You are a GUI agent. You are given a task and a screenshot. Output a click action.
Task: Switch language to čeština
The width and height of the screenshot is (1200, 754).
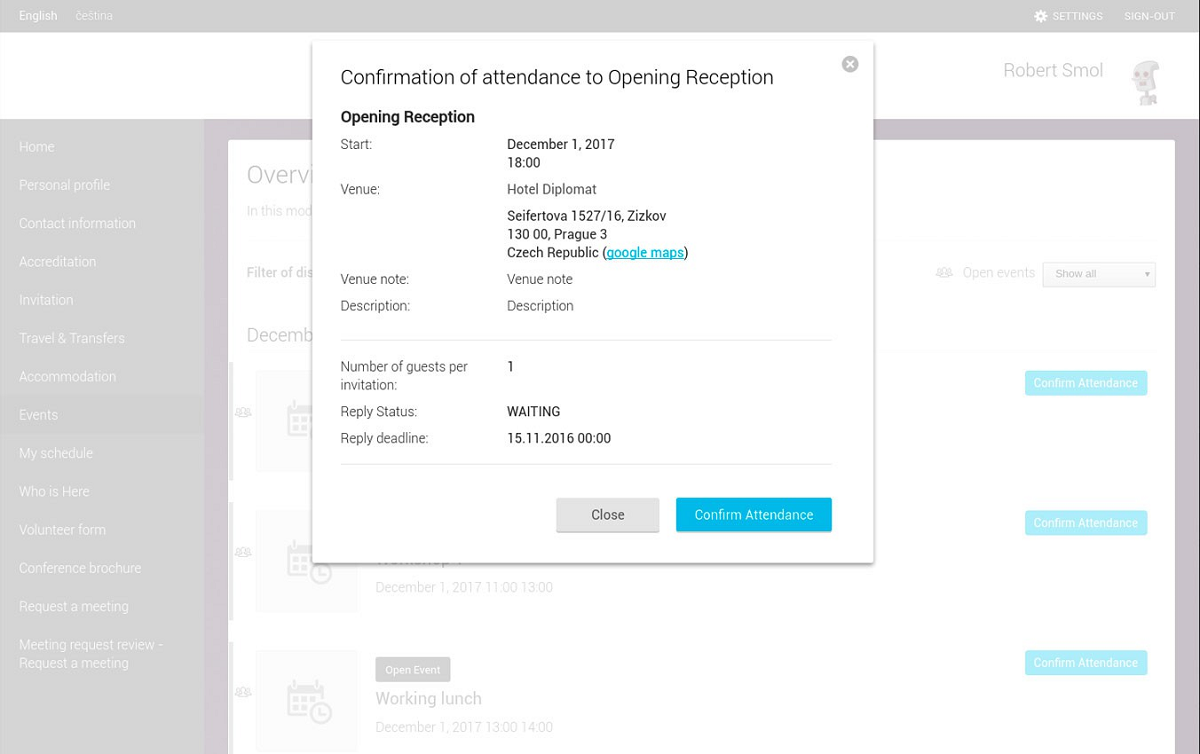tap(94, 16)
